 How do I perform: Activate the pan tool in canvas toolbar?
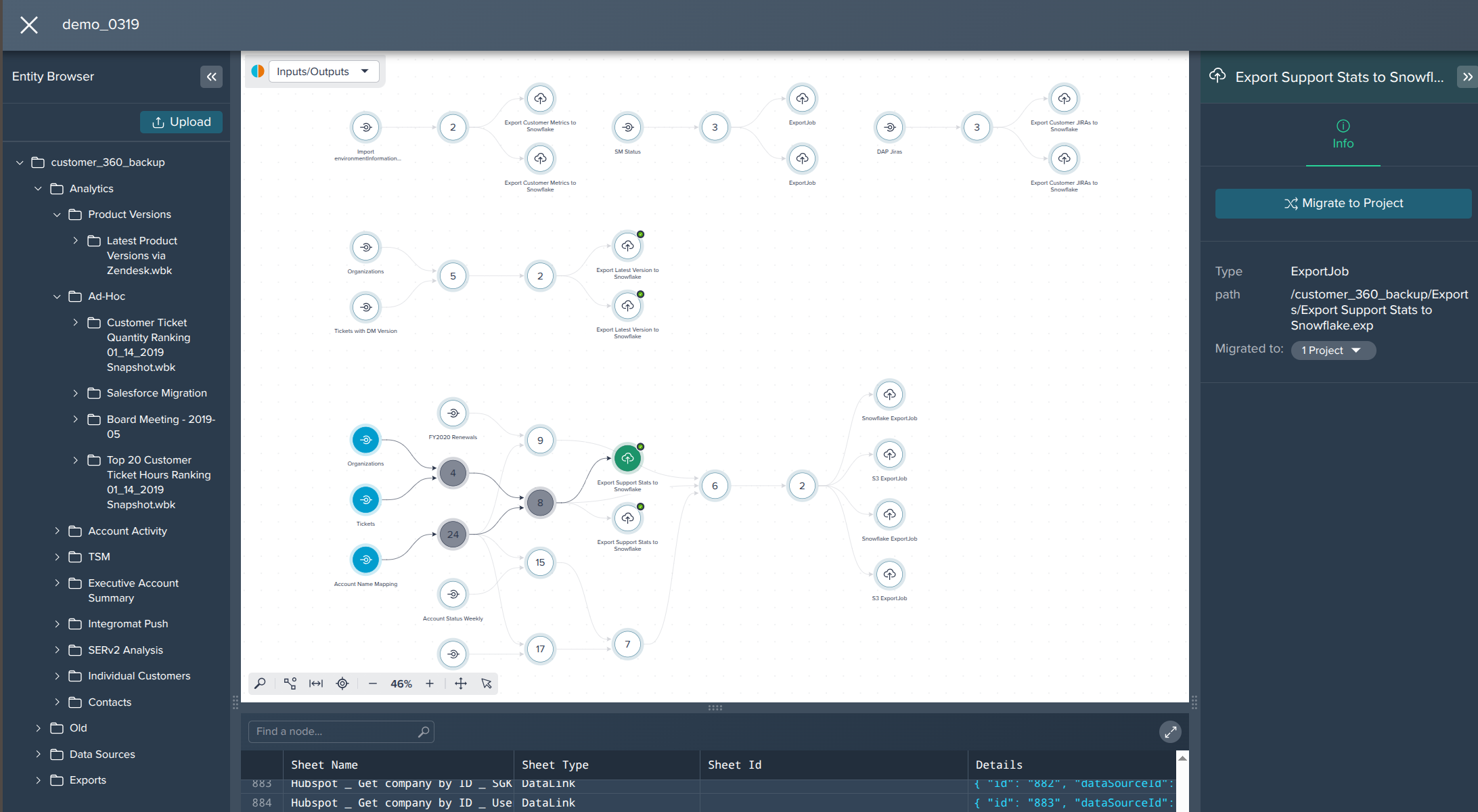[x=461, y=683]
